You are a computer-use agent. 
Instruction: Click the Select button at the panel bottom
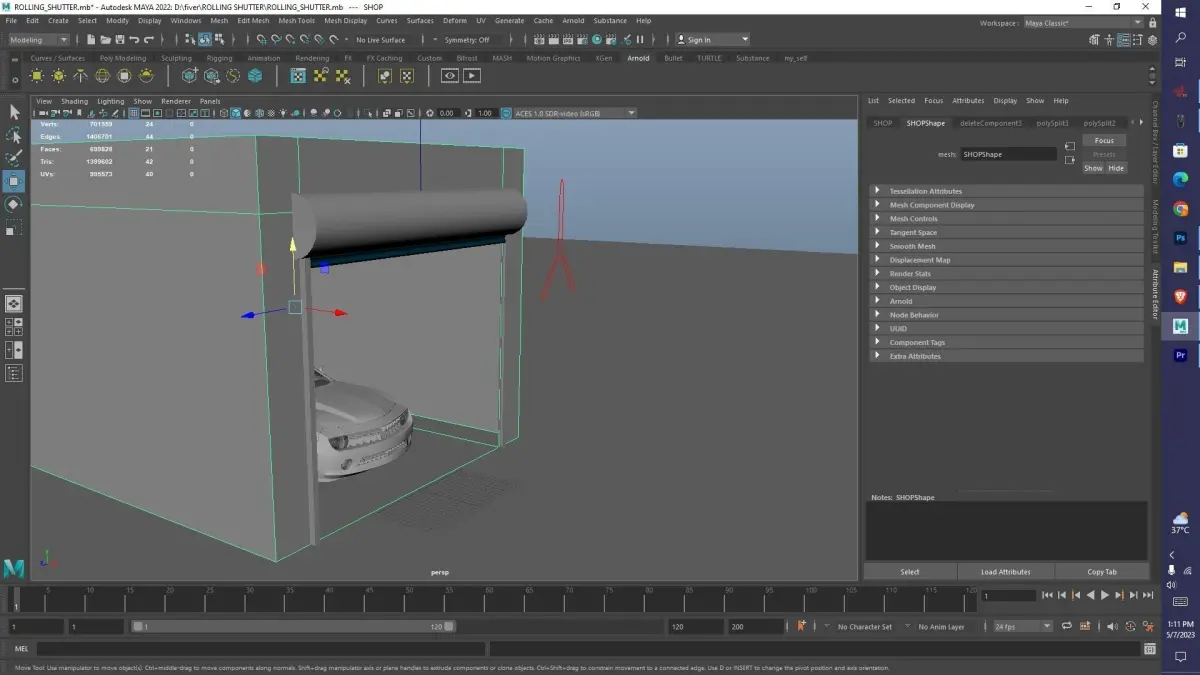[910, 572]
